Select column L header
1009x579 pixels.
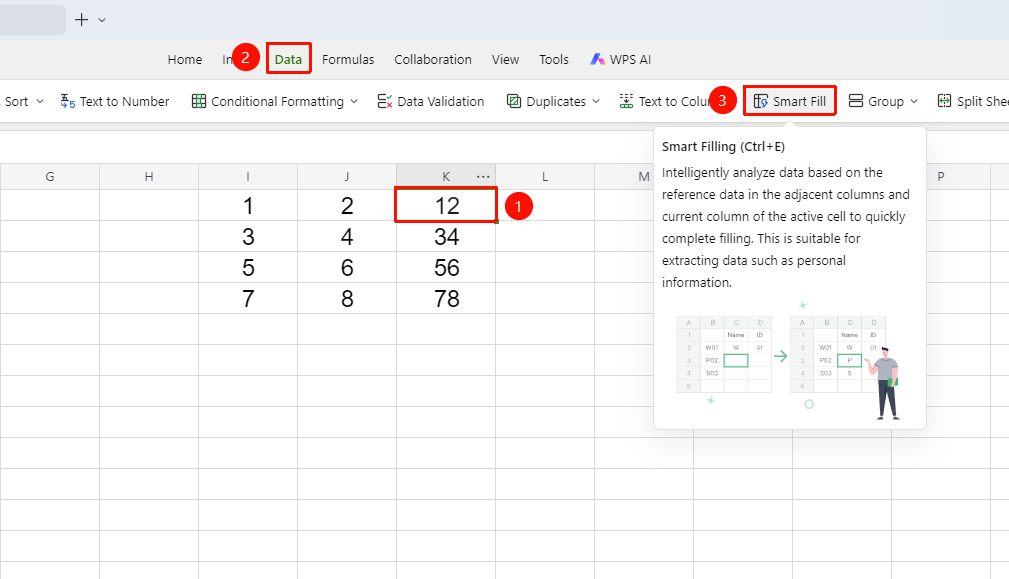coord(545,177)
